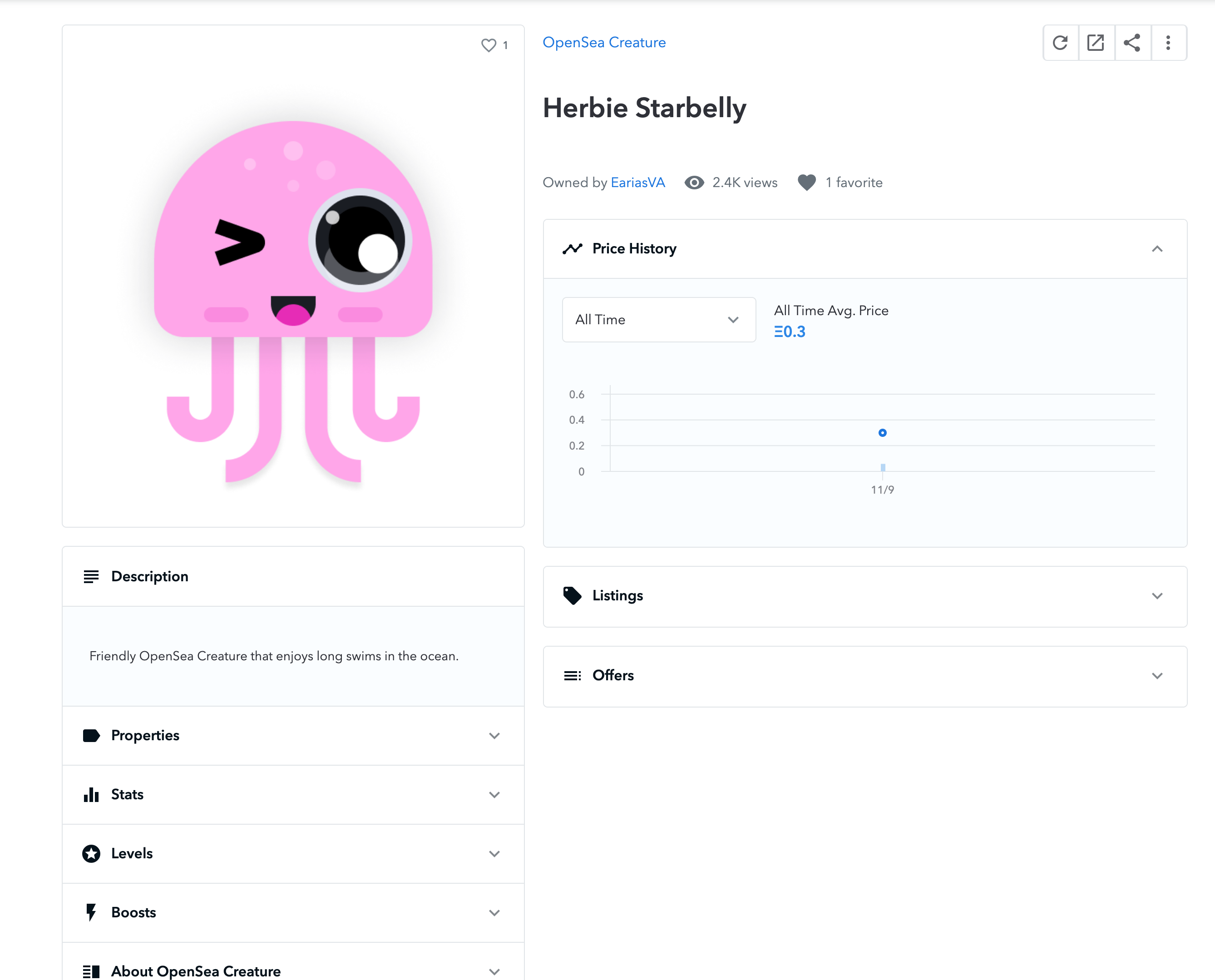Open the three-dot more options menu
The height and width of the screenshot is (980, 1215).
tap(1168, 43)
